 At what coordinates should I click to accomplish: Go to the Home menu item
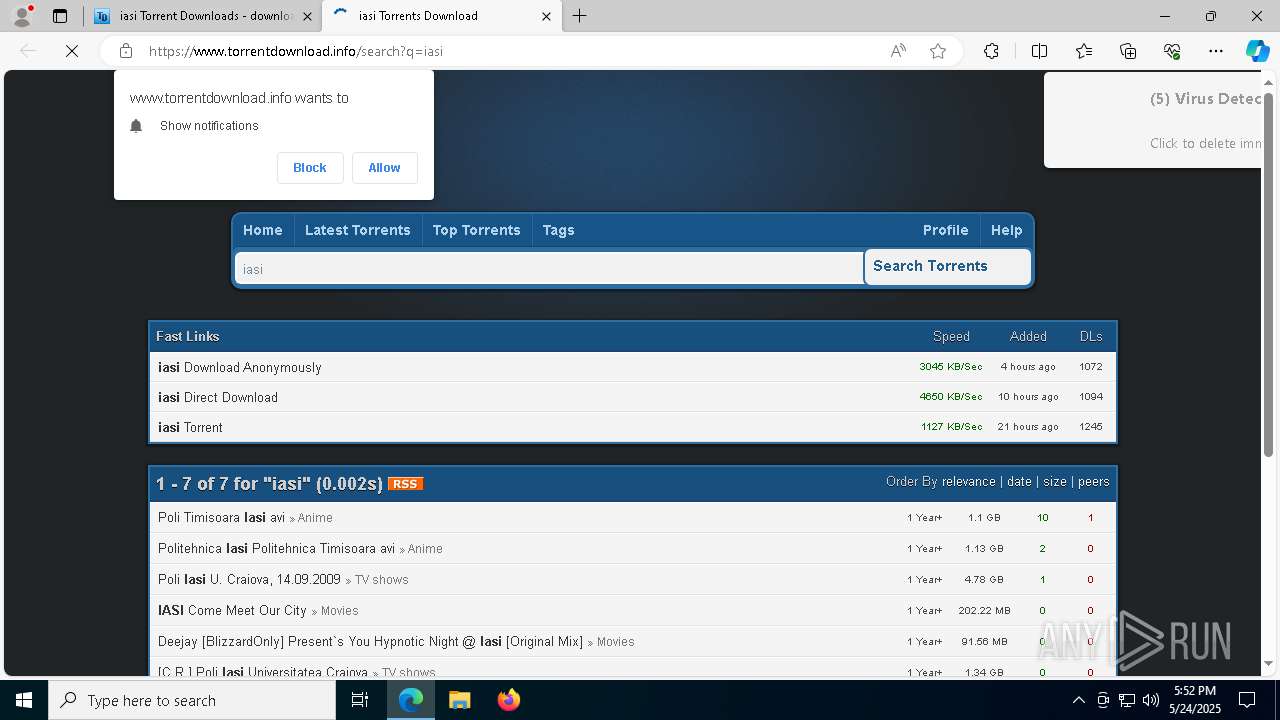click(x=263, y=230)
